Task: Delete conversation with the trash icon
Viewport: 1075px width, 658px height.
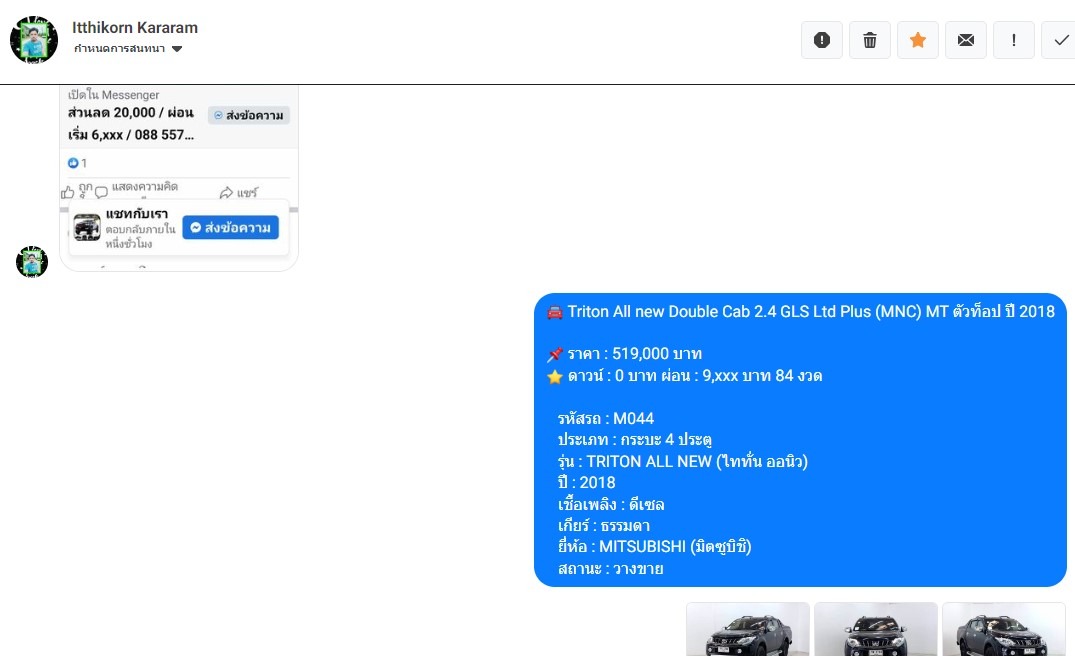Action: tap(869, 40)
